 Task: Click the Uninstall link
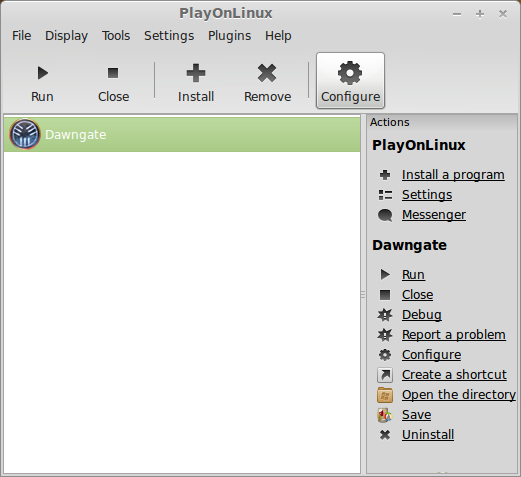point(428,435)
